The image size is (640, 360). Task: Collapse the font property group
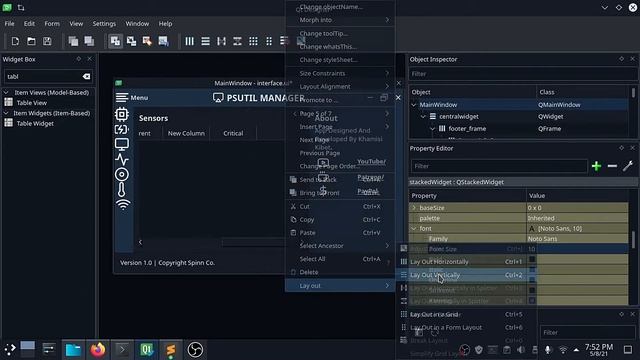(x=414, y=229)
